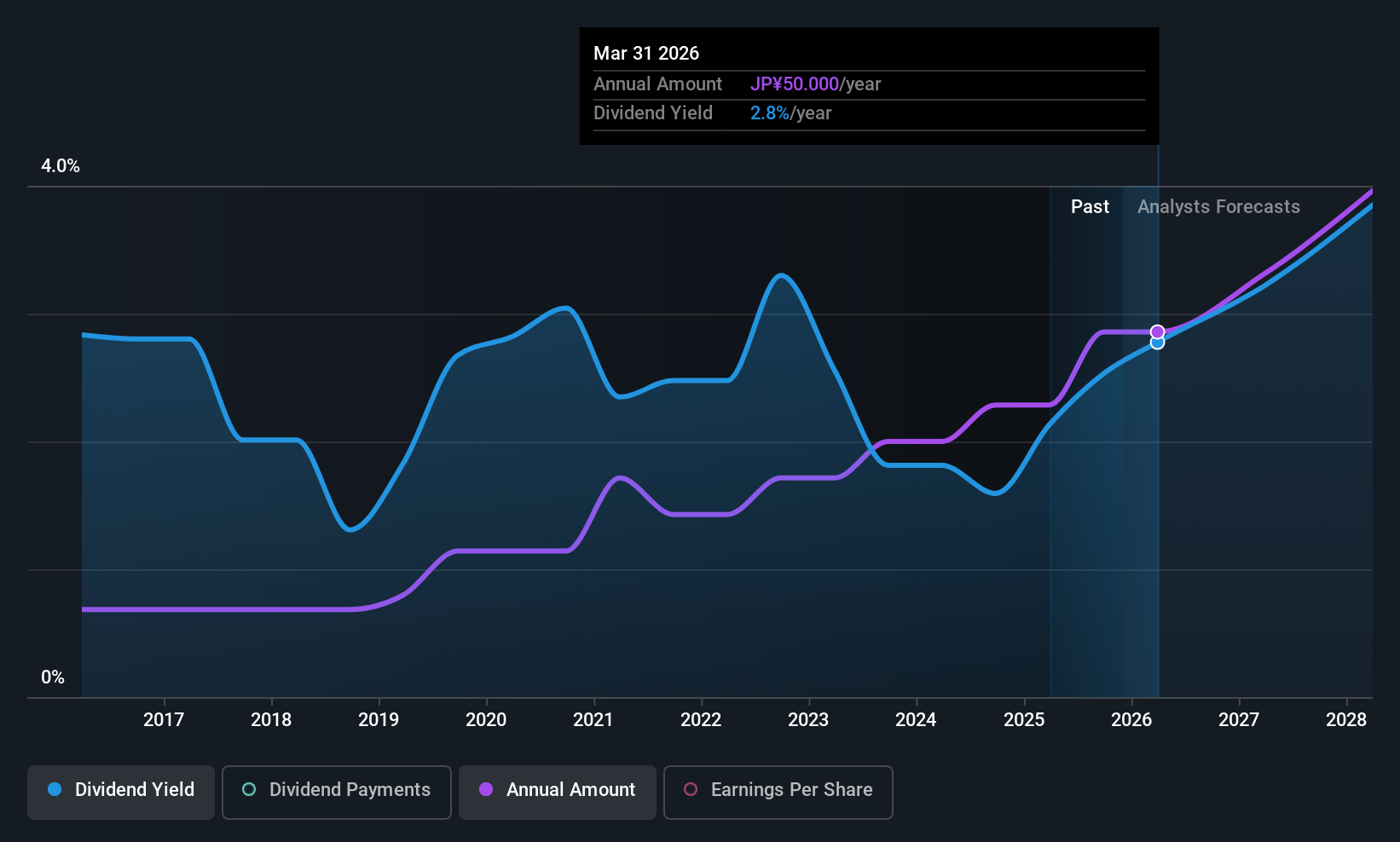Click the JP¥50.000 annual amount in tooltip
This screenshot has width=1400, height=842.
(795, 84)
